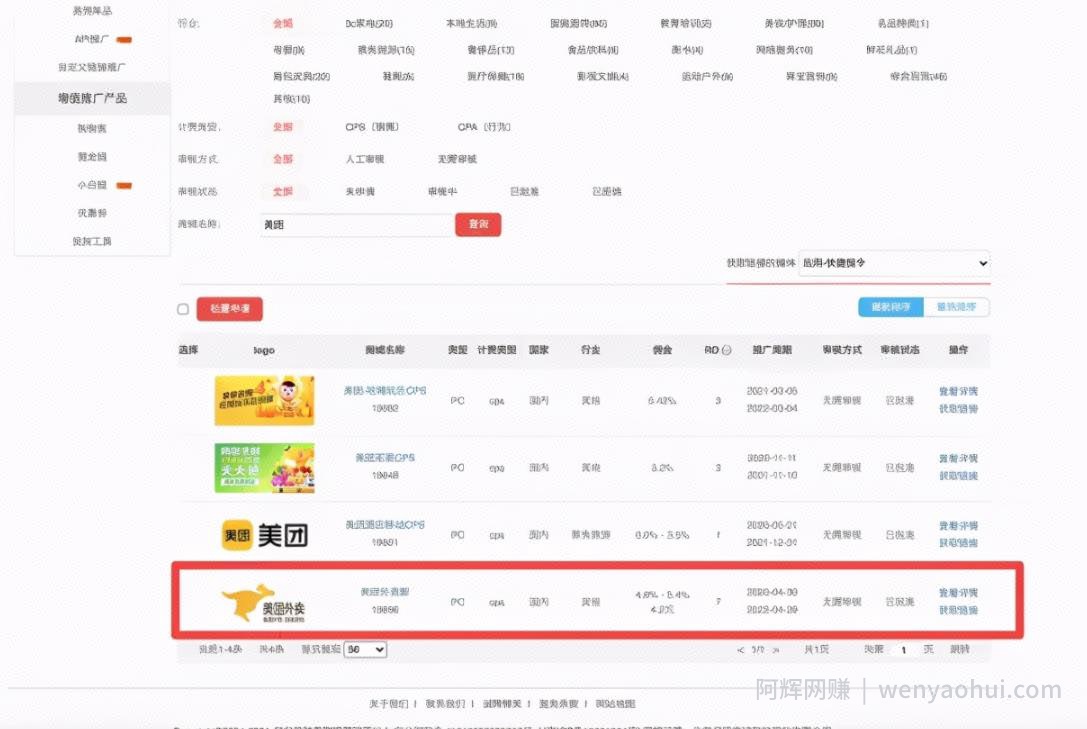The height and width of the screenshot is (729, 1087).
Task: Filter category by 医疗保健
Action: coord(496,76)
